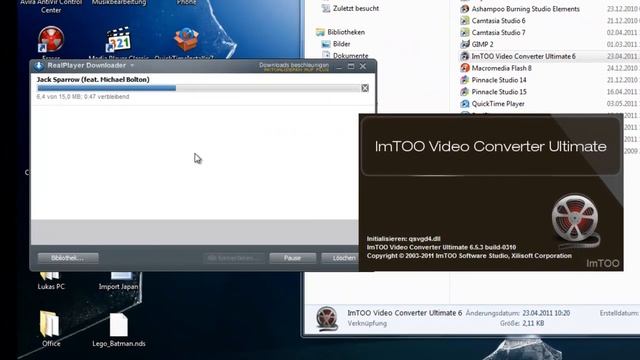The height and width of the screenshot is (360, 640).
Task: Cancel the Jack Sparrow download with X
Action: click(365, 88)
